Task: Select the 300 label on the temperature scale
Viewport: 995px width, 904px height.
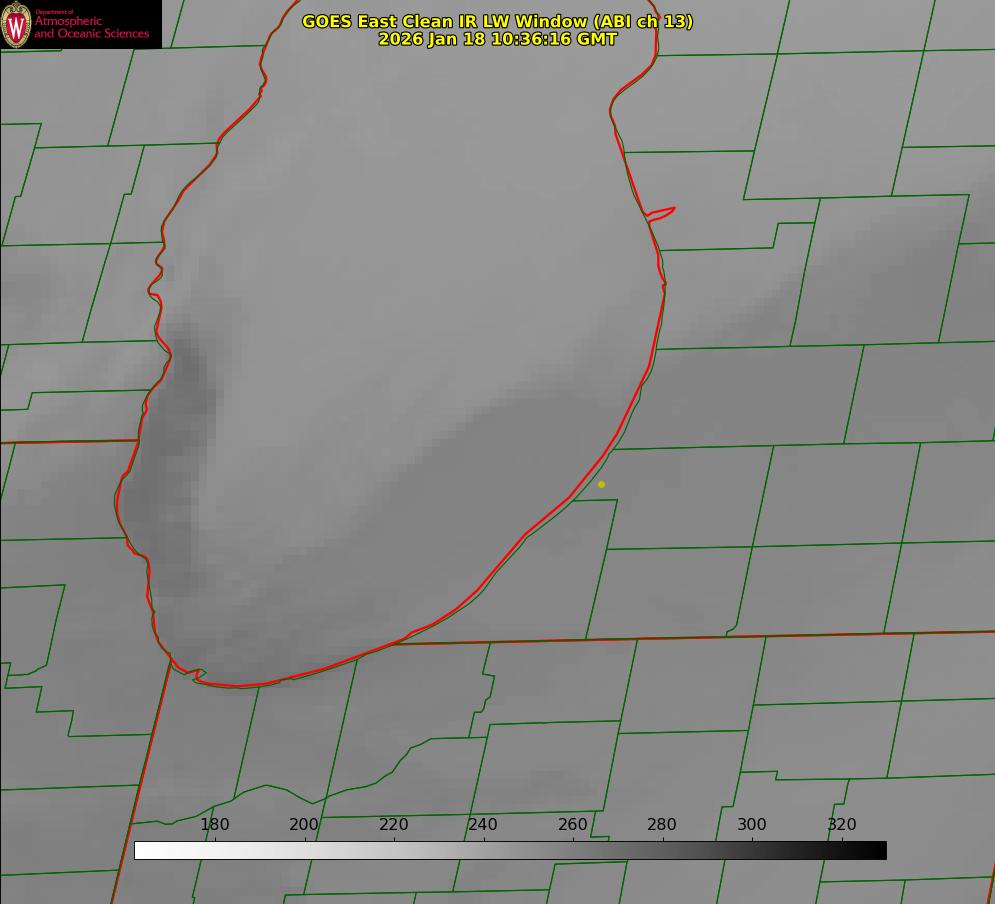Action: (x=752, y=825)
